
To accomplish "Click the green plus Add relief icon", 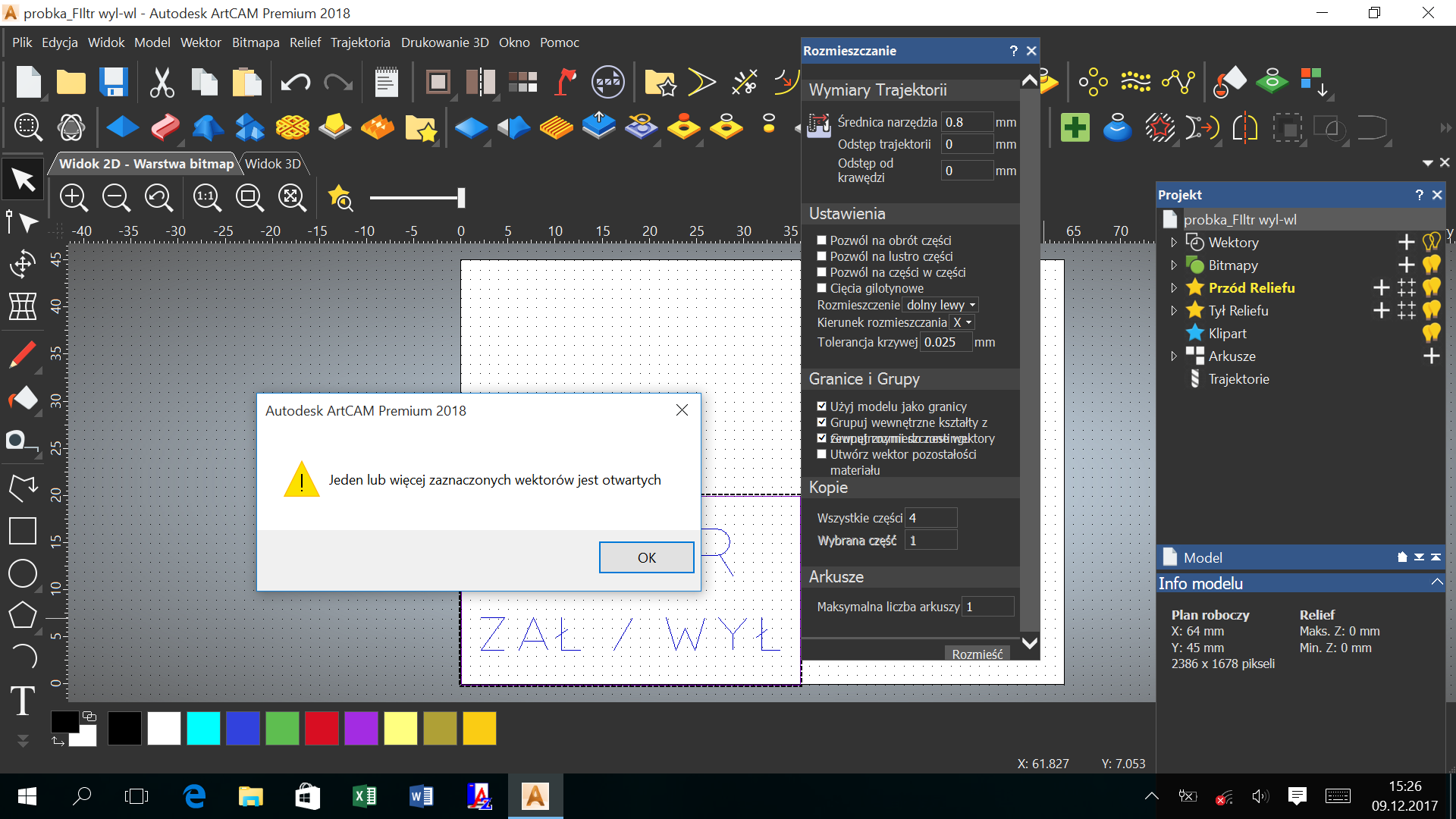I will [1075, 127].
